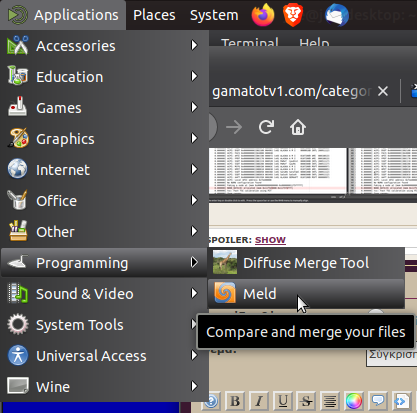
Task: Click the browser forward arrow
Action: coord(234,127)
